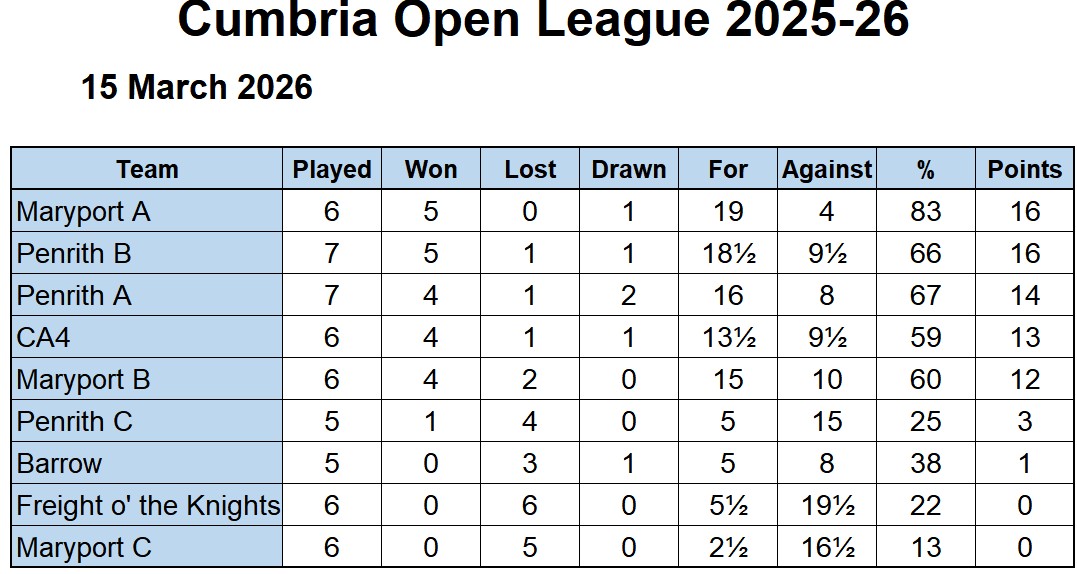The height and width of the screenshot is (574, 1077).
Task: Click the 15 March 2026 date
Action: [197, 88]
